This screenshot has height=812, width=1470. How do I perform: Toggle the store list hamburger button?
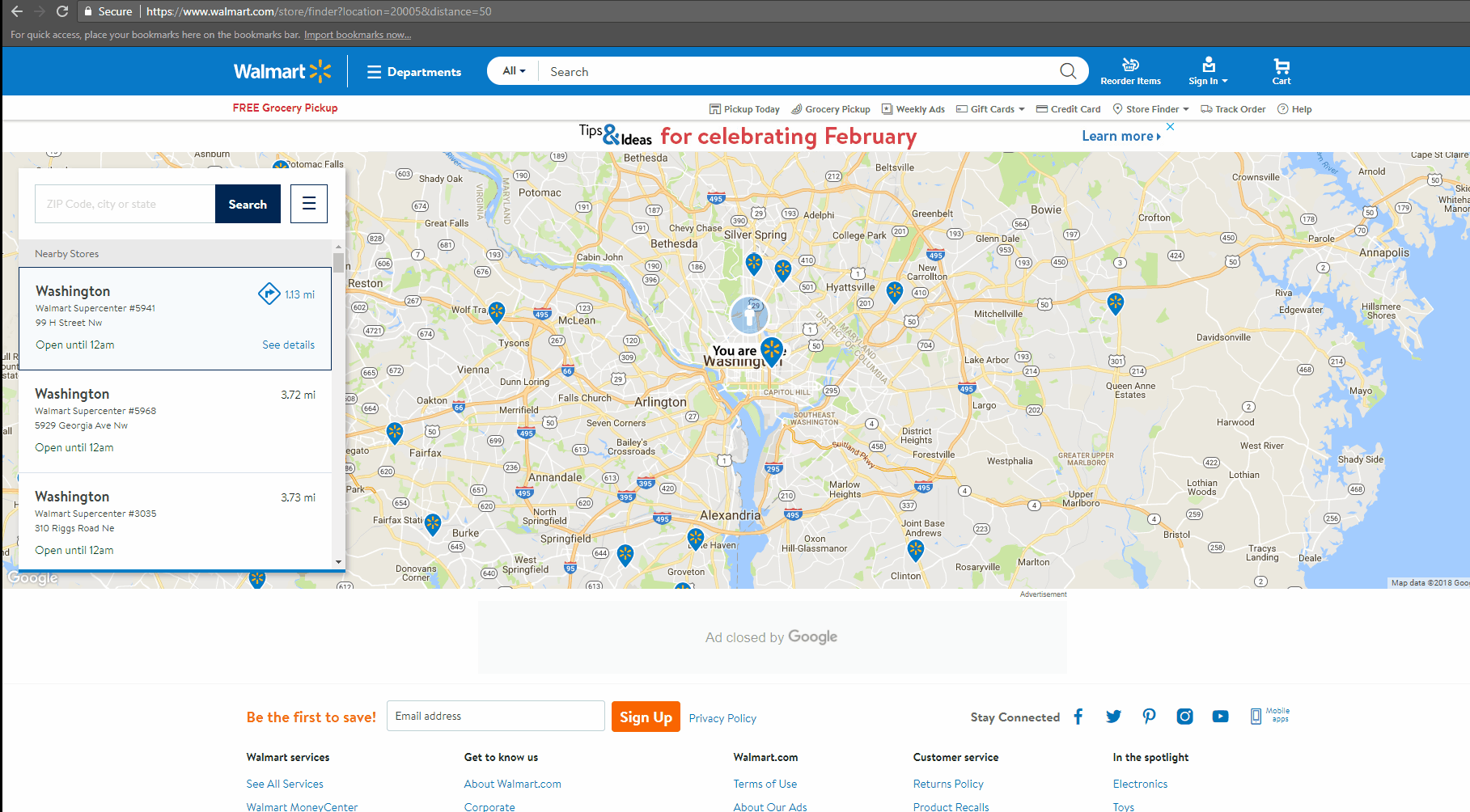[x=309, y=204]
